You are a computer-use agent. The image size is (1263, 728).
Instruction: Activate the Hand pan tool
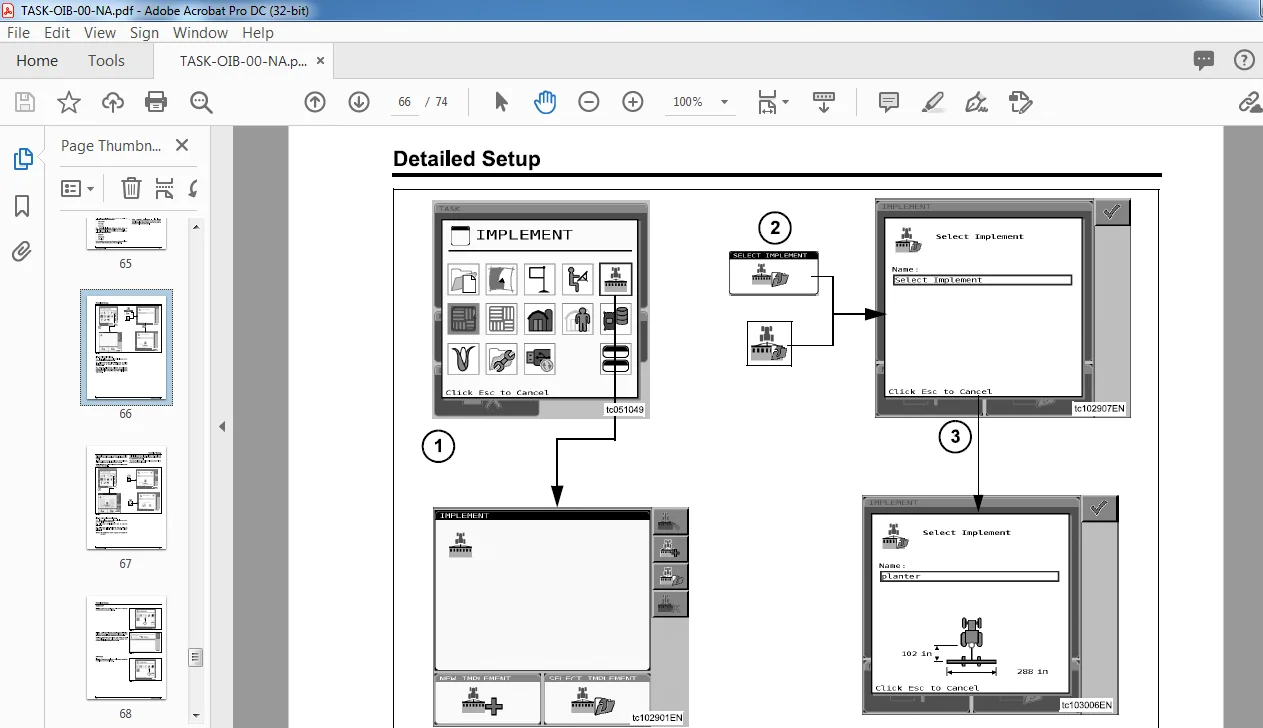click(545, 102)
